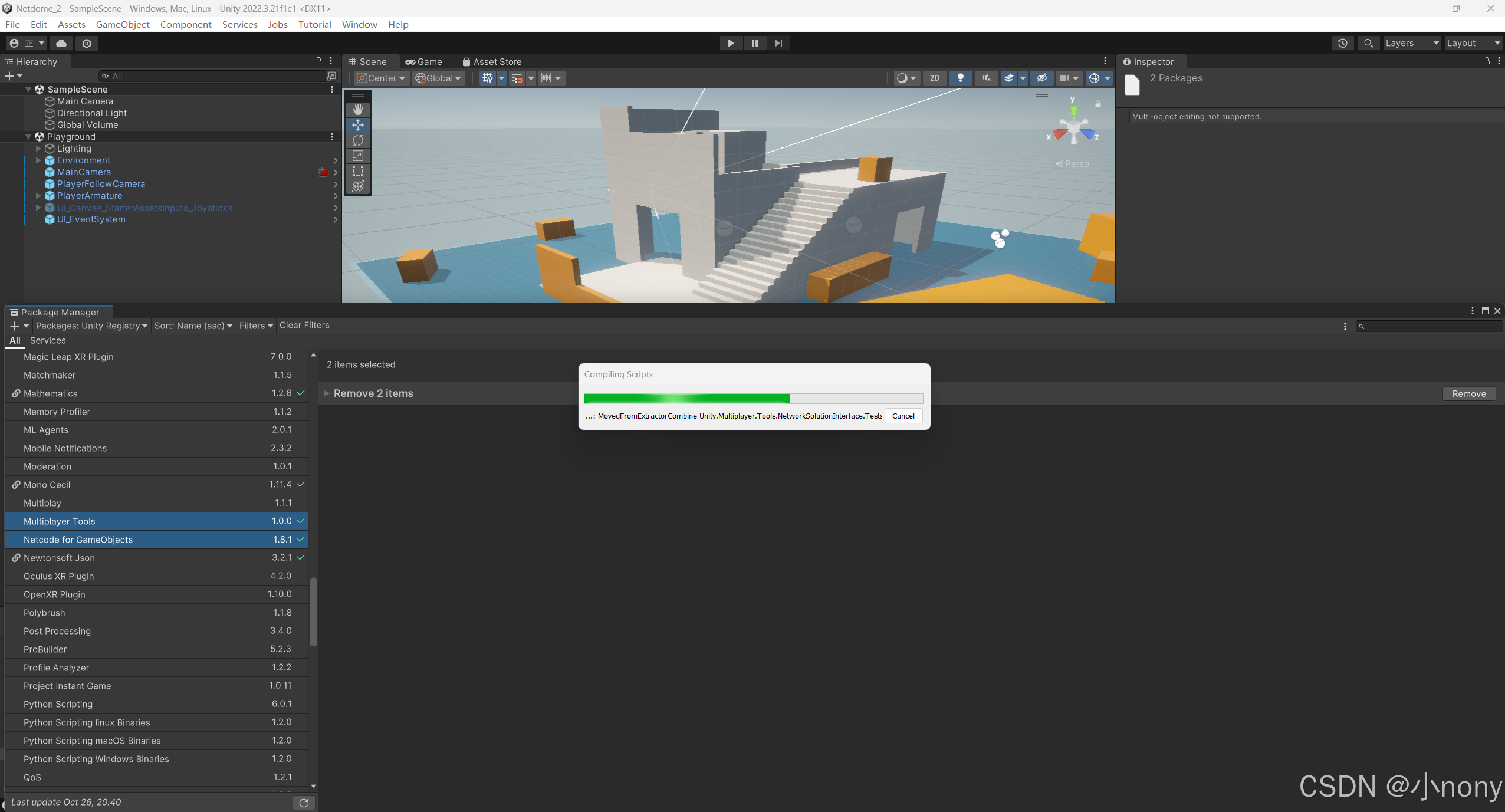Open Undo History
Screen dimensions: 1505x812
point(1343,43)
